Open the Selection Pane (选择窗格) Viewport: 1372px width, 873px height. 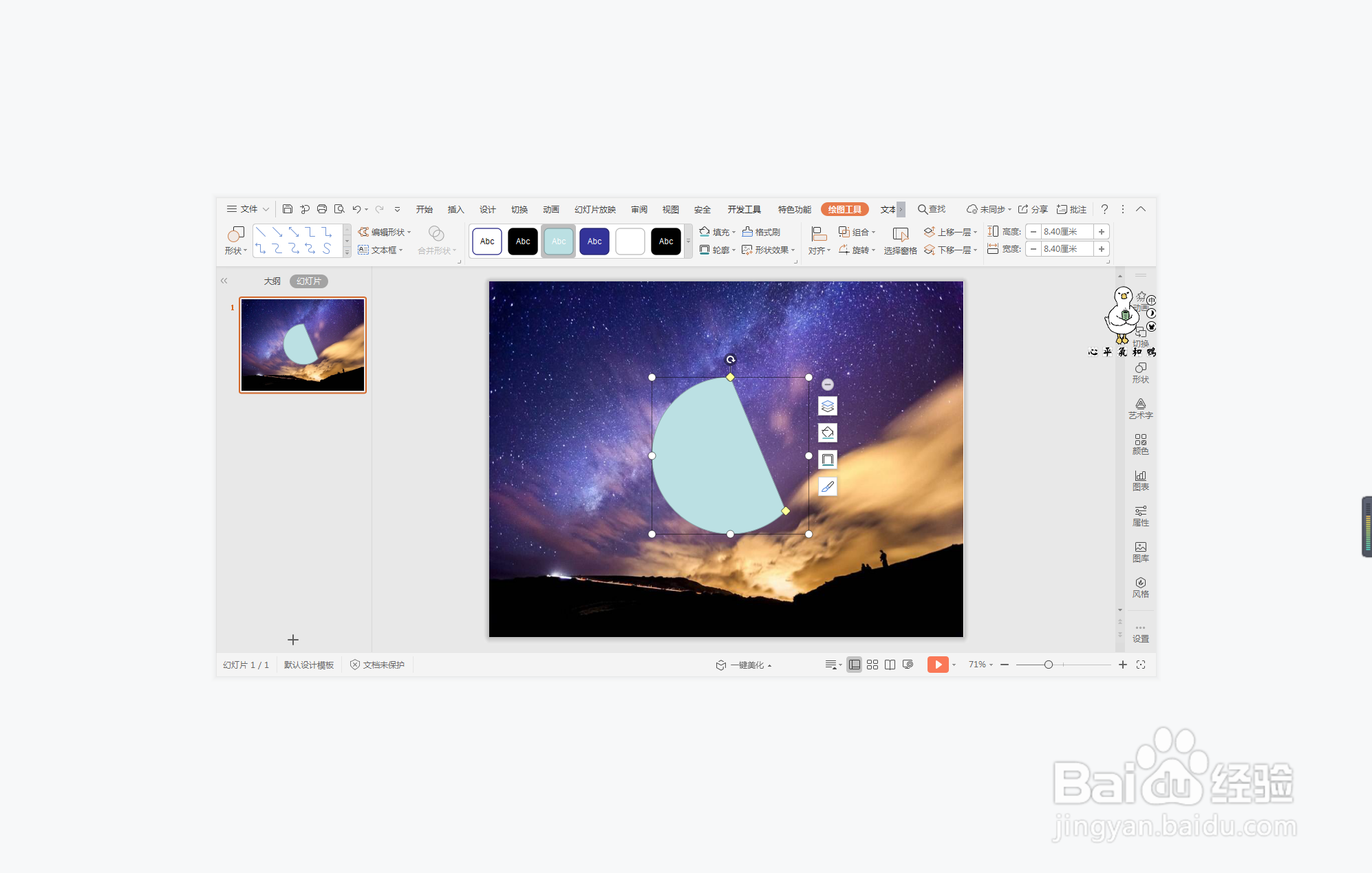tap(900, 241)
